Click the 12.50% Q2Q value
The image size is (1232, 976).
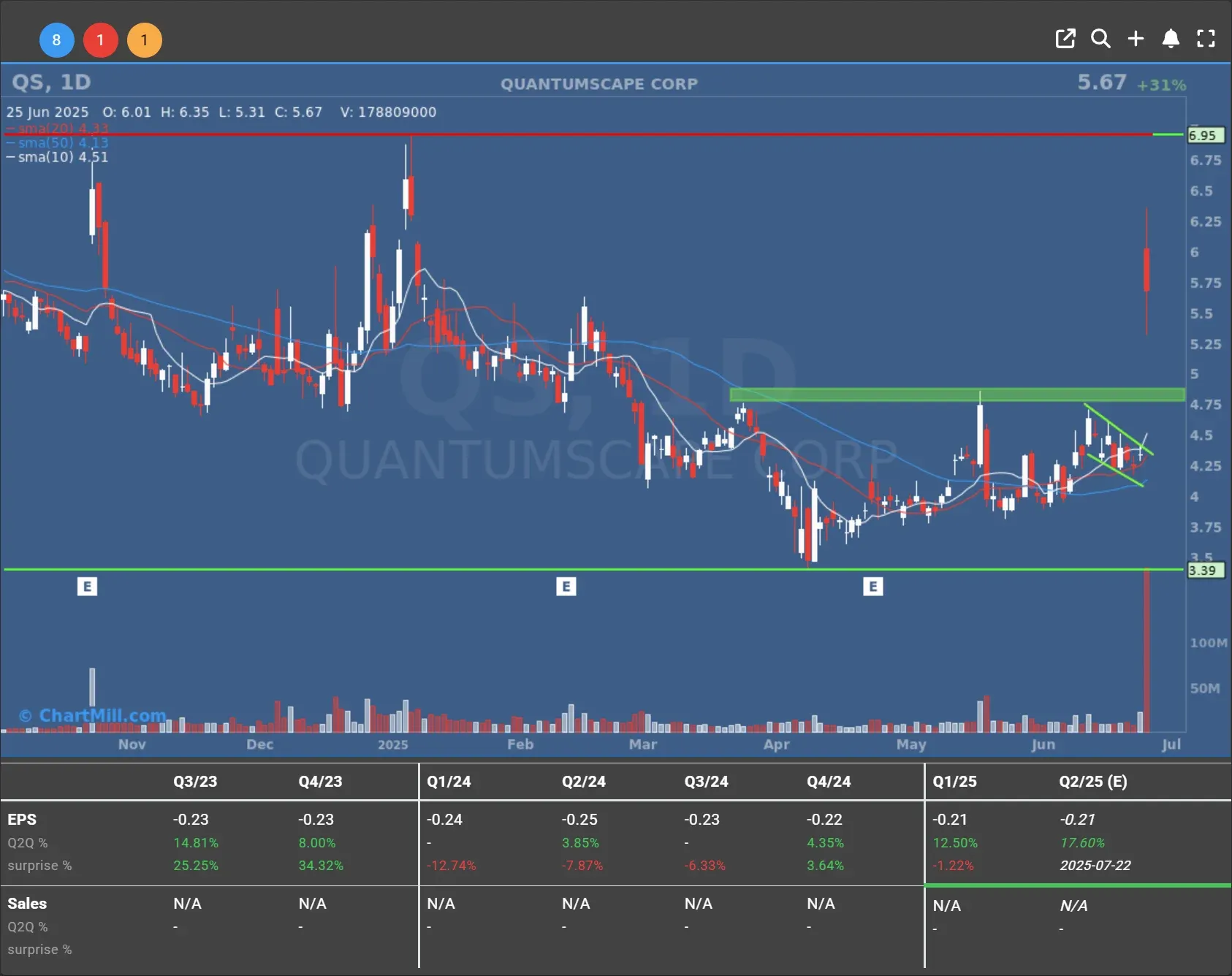click(955, 842)
